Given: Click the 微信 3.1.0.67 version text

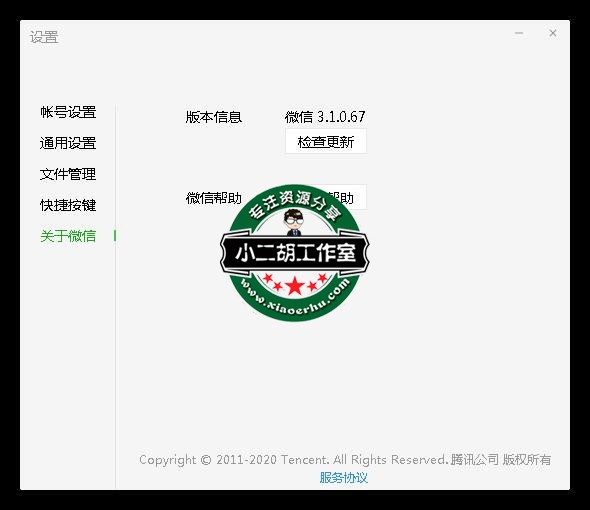Looking at the screenshot, I should pos(325,117).
